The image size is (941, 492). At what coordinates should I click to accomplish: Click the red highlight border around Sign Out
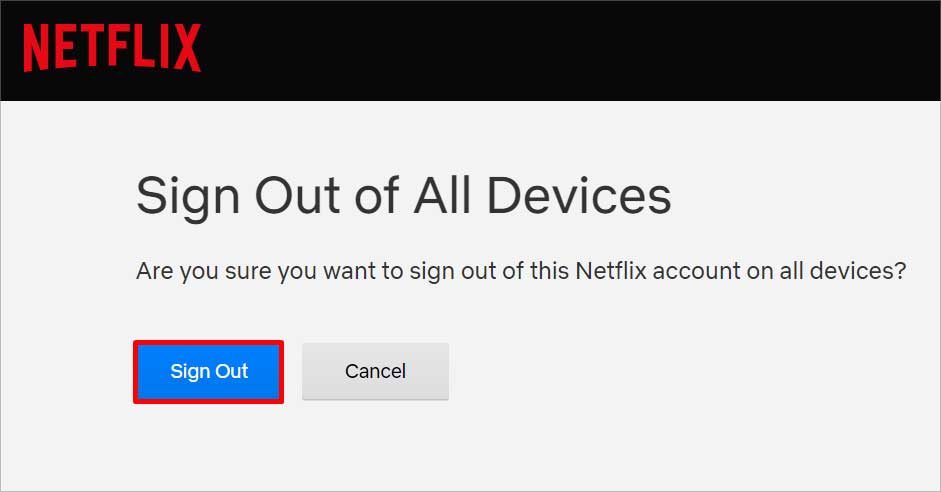click(x=208, y=343)
